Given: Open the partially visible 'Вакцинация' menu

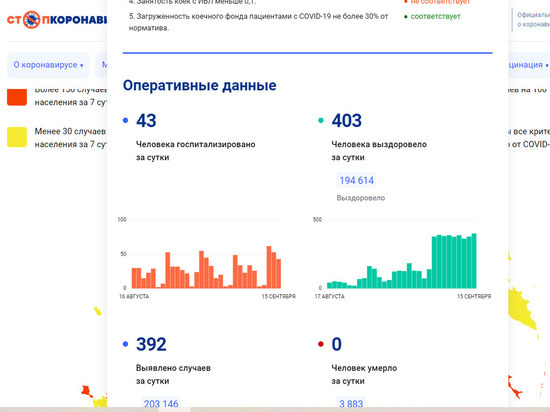Looking at the screenshot, I should point(529,65).
